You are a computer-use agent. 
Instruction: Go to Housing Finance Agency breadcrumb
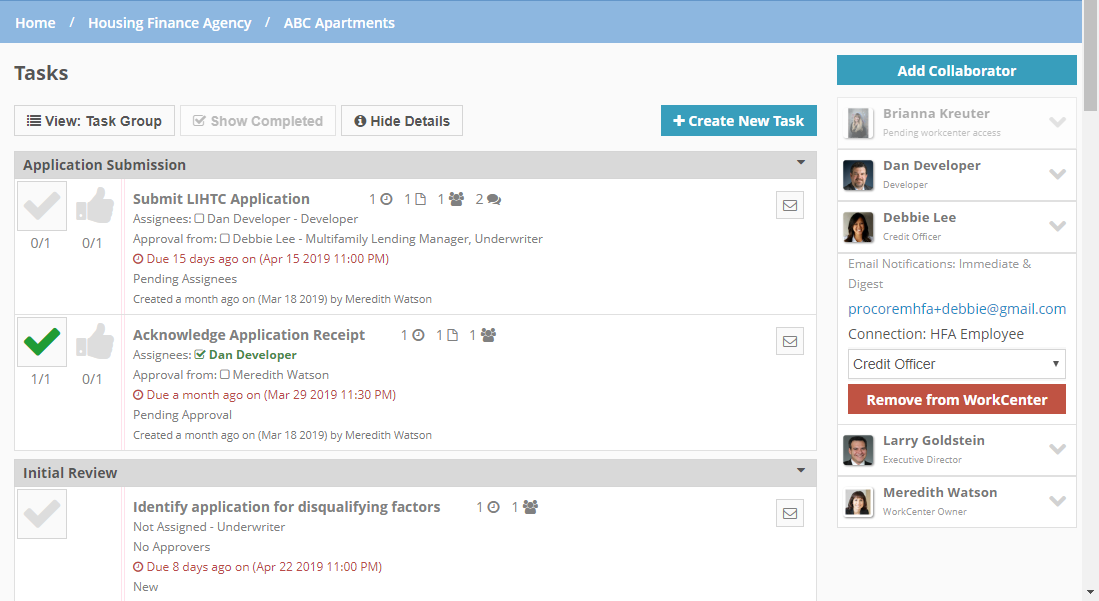point(170,22)
